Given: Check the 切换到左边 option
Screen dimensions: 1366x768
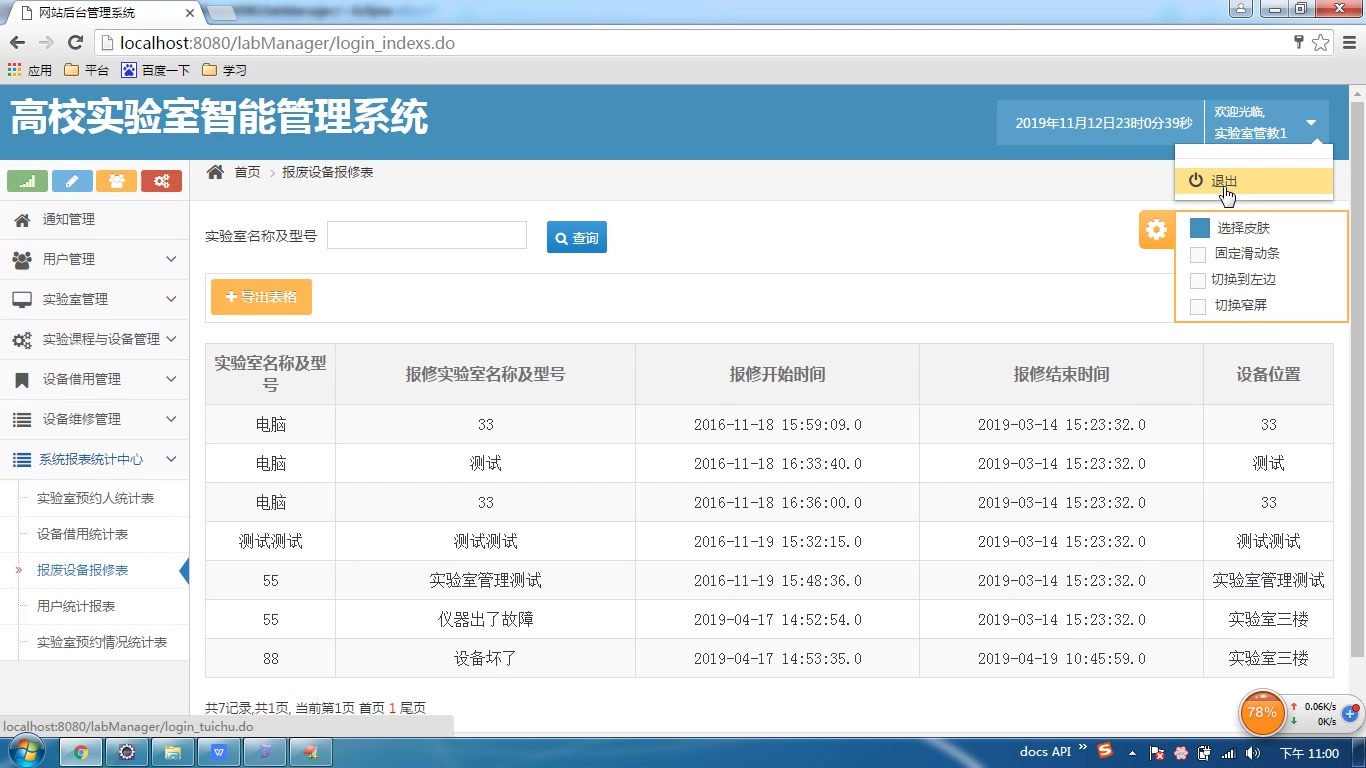Looking at the screenshot, I should 1197,280.
